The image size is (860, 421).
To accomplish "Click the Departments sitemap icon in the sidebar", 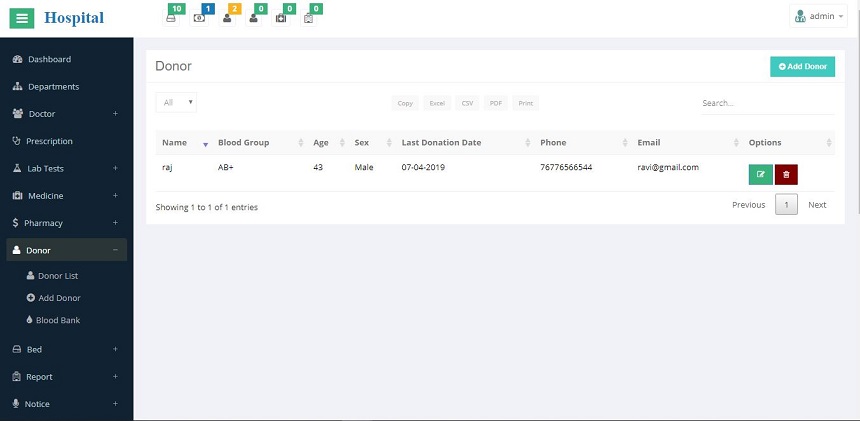I will (x=17, y=87).
